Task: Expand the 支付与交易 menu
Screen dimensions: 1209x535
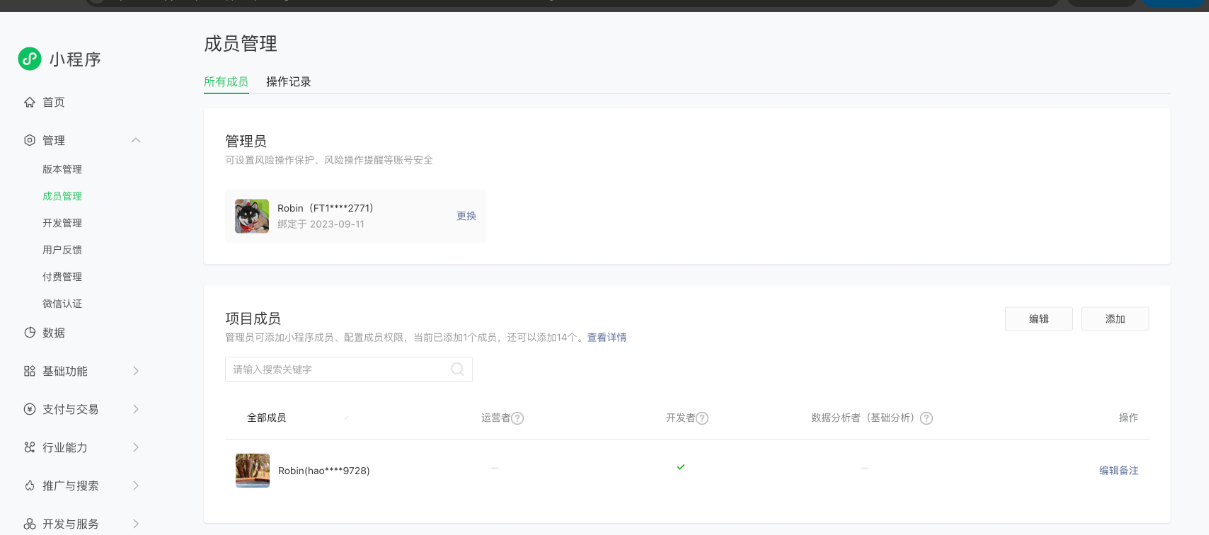Action: (x=136, y=409)
